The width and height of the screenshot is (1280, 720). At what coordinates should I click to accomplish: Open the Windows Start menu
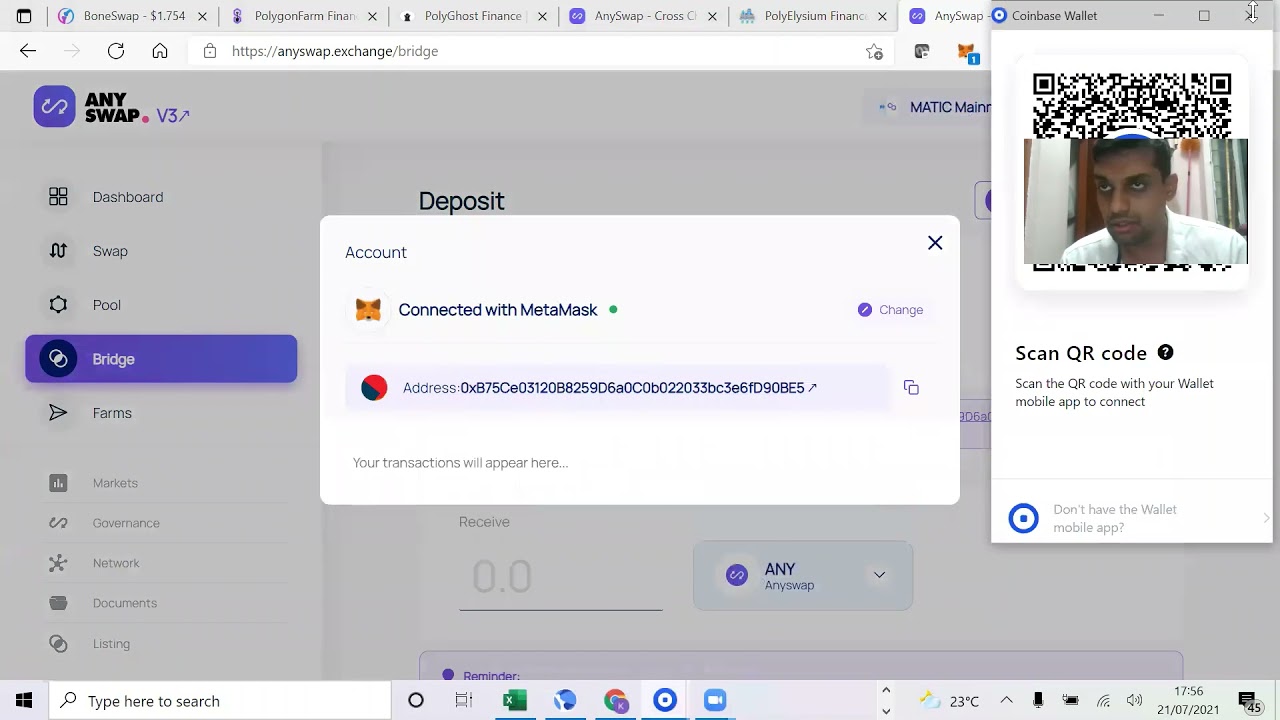[24, 701]
